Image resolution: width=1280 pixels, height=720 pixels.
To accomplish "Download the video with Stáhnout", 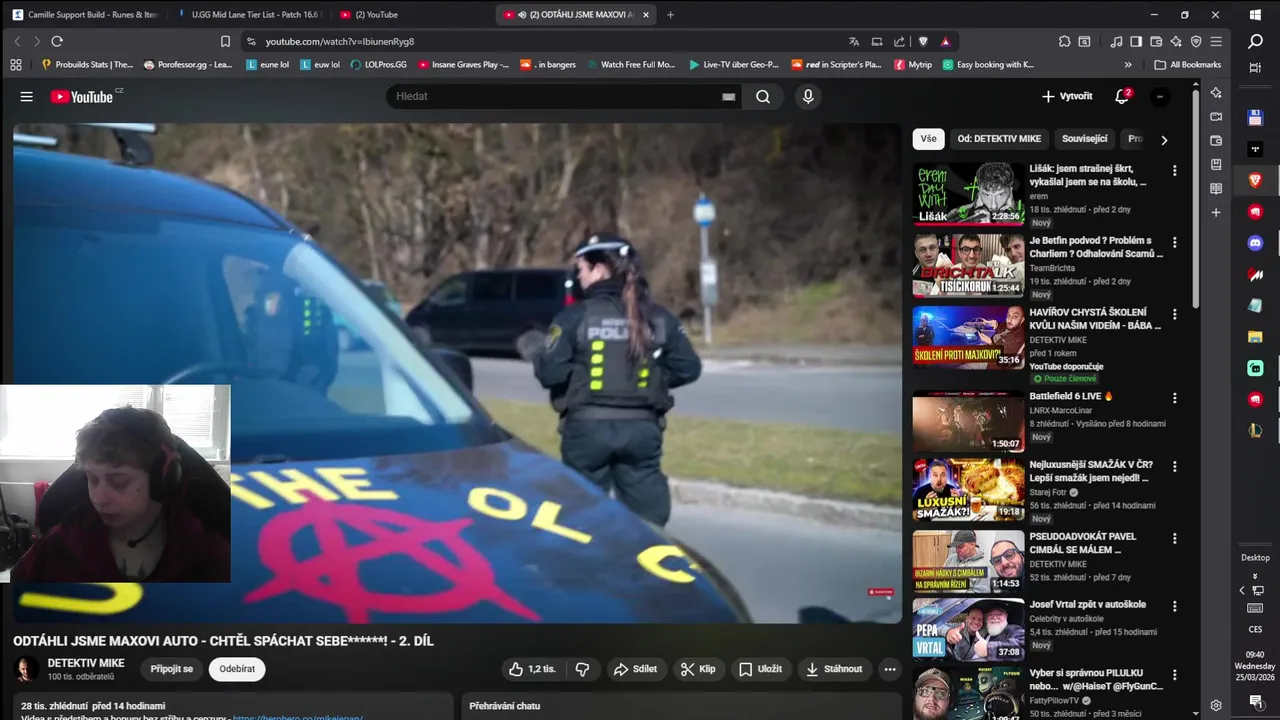I will pos(834,669).
